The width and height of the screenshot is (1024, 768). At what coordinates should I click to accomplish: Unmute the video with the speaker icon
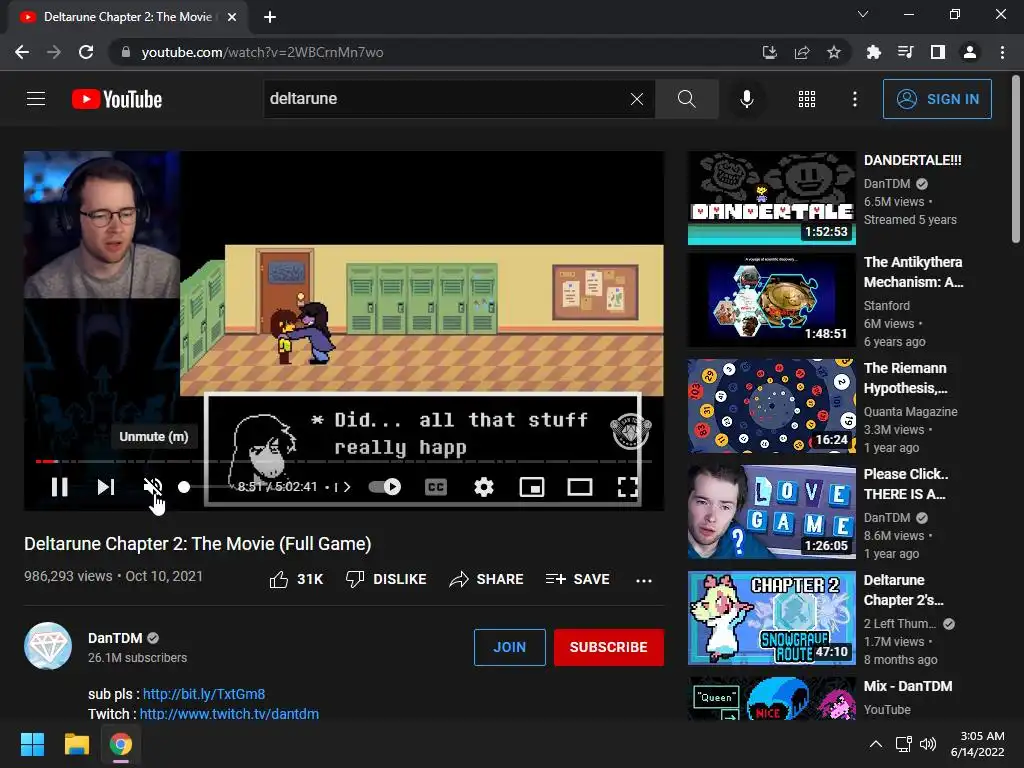coord(153,487)
